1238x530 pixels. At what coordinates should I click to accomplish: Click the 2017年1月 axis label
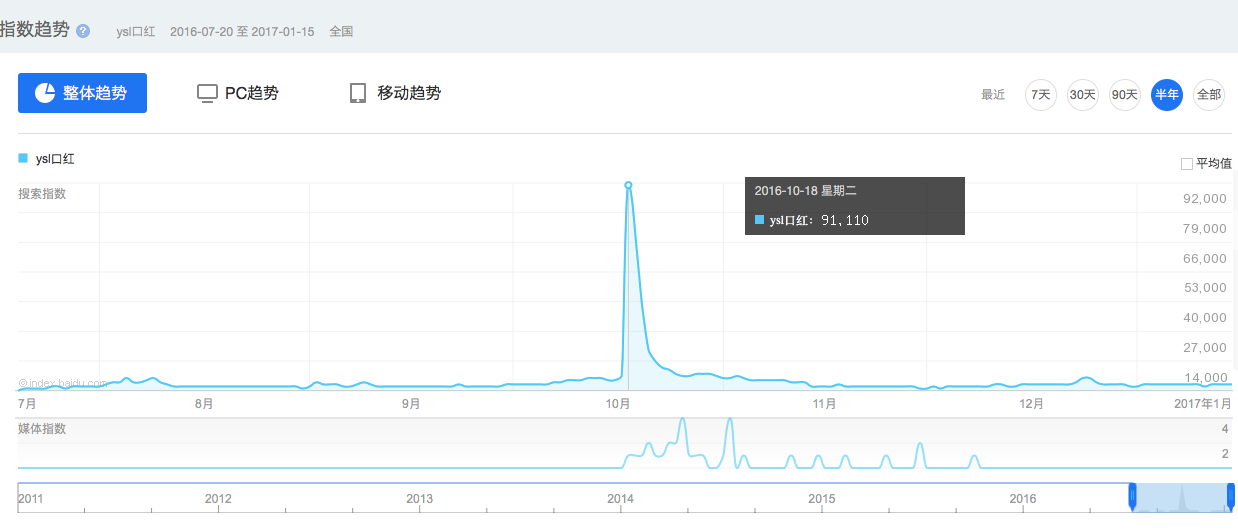[x=1205, y=404]
